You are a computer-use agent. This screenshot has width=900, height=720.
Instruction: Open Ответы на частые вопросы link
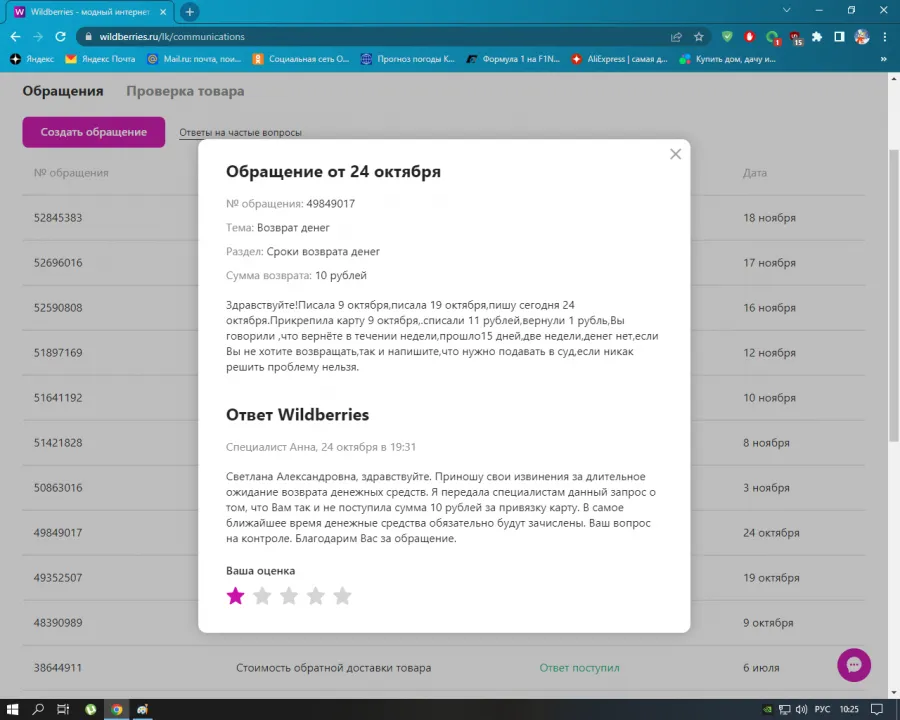click(x=240, y=133)
